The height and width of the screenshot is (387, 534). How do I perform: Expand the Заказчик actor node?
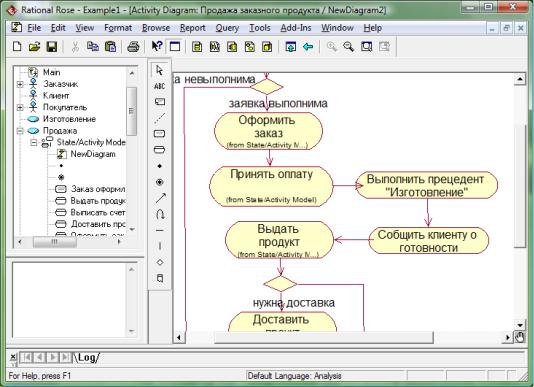pos(20,84)
